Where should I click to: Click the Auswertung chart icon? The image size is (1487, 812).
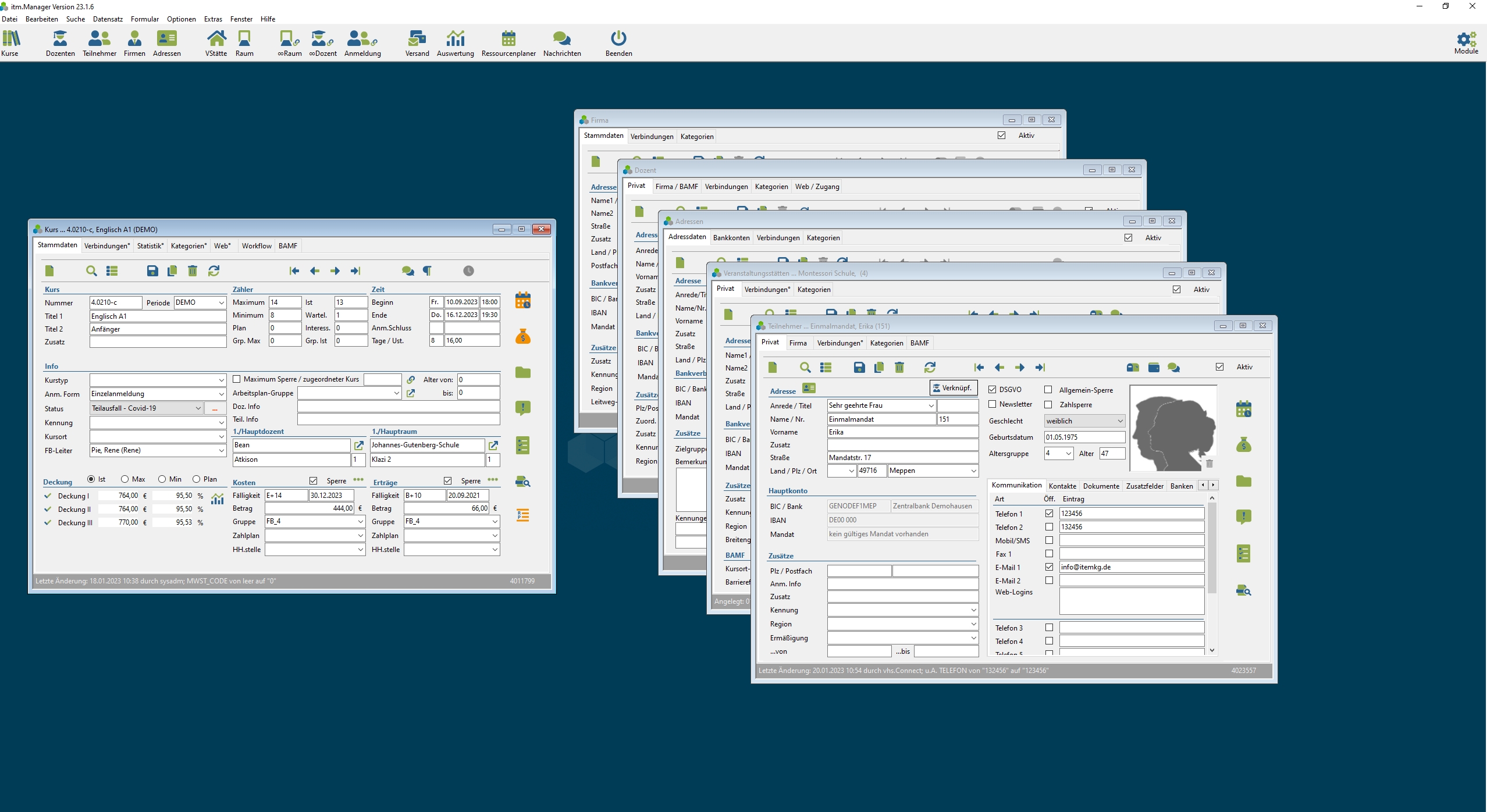(455, 39)
